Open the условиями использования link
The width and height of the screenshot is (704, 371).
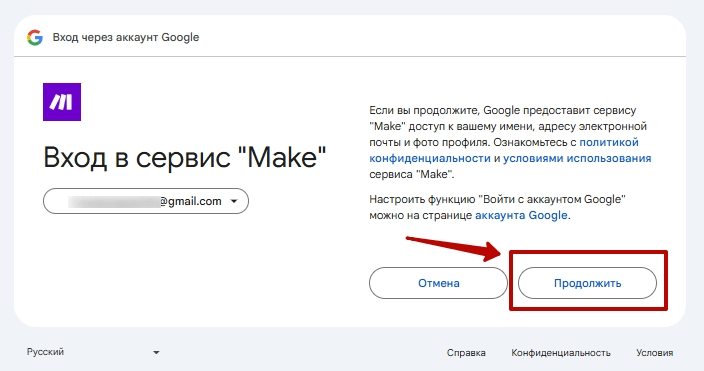click(x=577, y=158)
